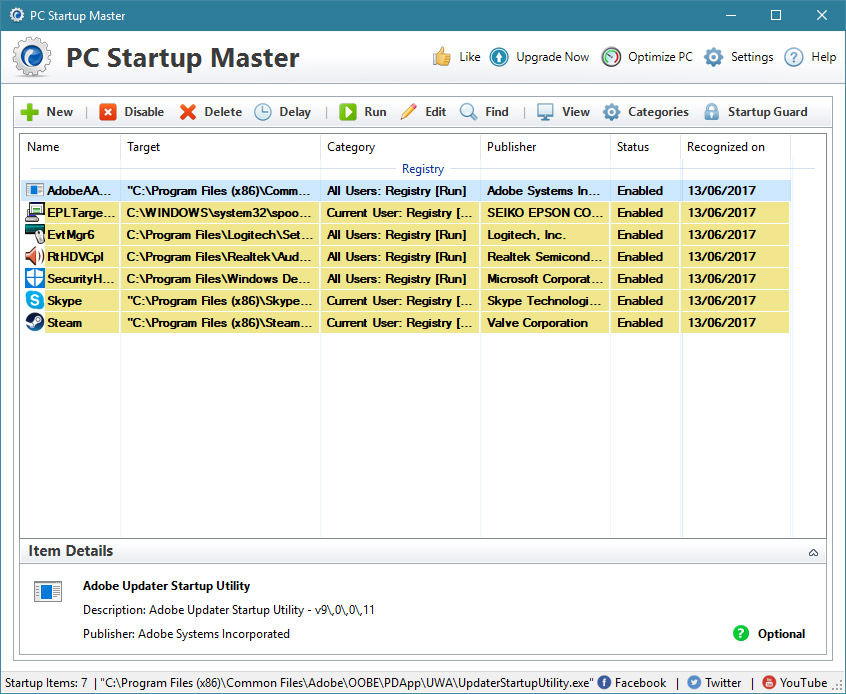Select the Steam startup entry

tap(65, 323)
